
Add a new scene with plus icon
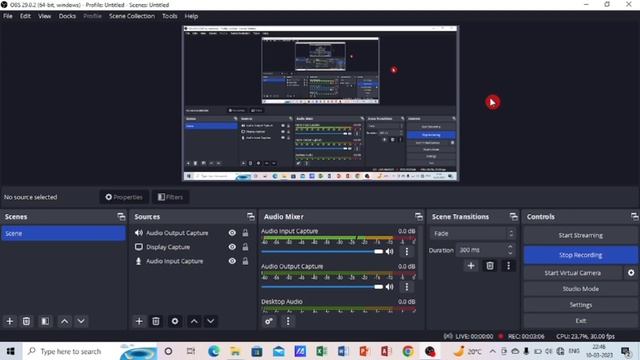(9, 321)
